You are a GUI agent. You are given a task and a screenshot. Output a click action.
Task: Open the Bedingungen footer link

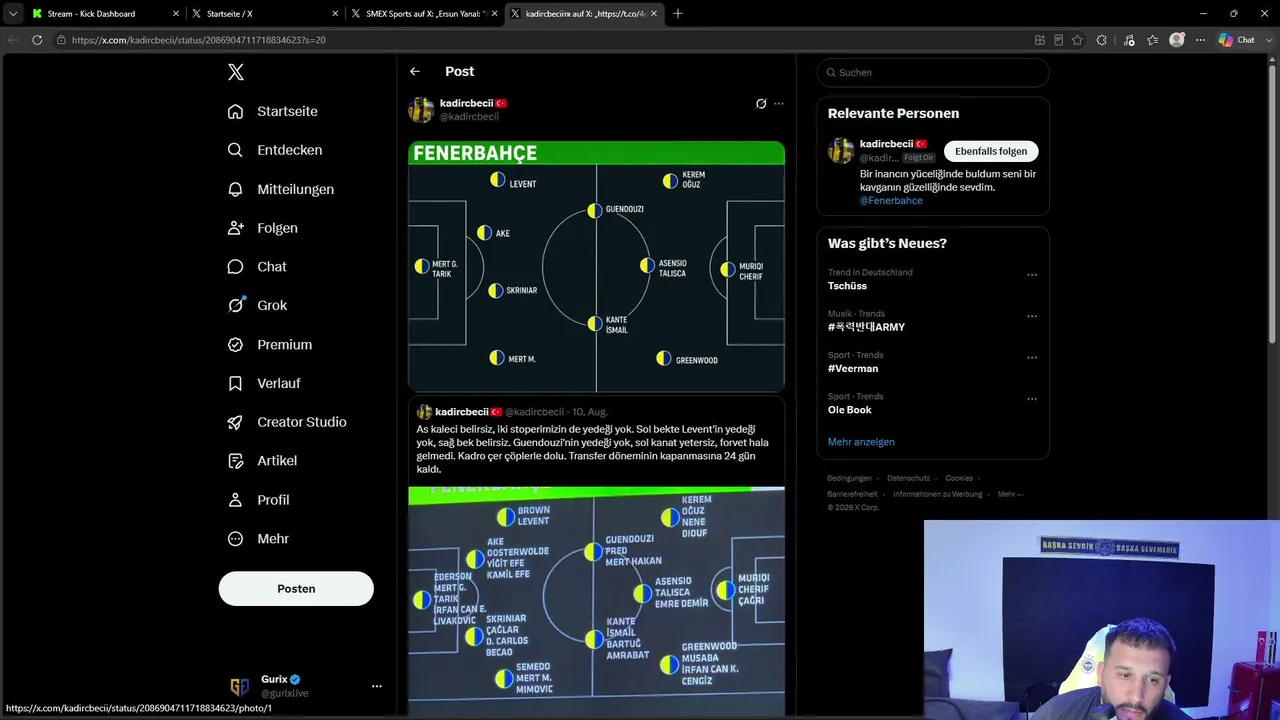tap(850, 478)
